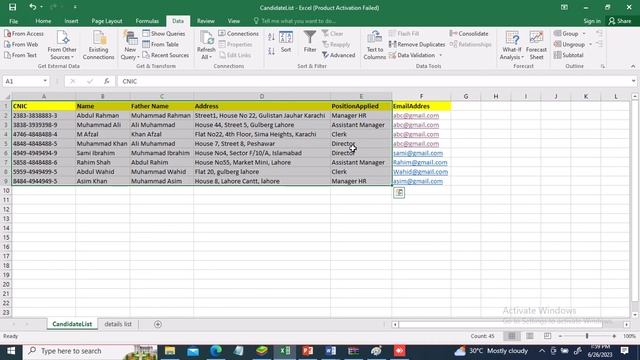This screenshot has height=360, width=640.
Task: Switch to the Insert tab
Action: click(71, 21)
